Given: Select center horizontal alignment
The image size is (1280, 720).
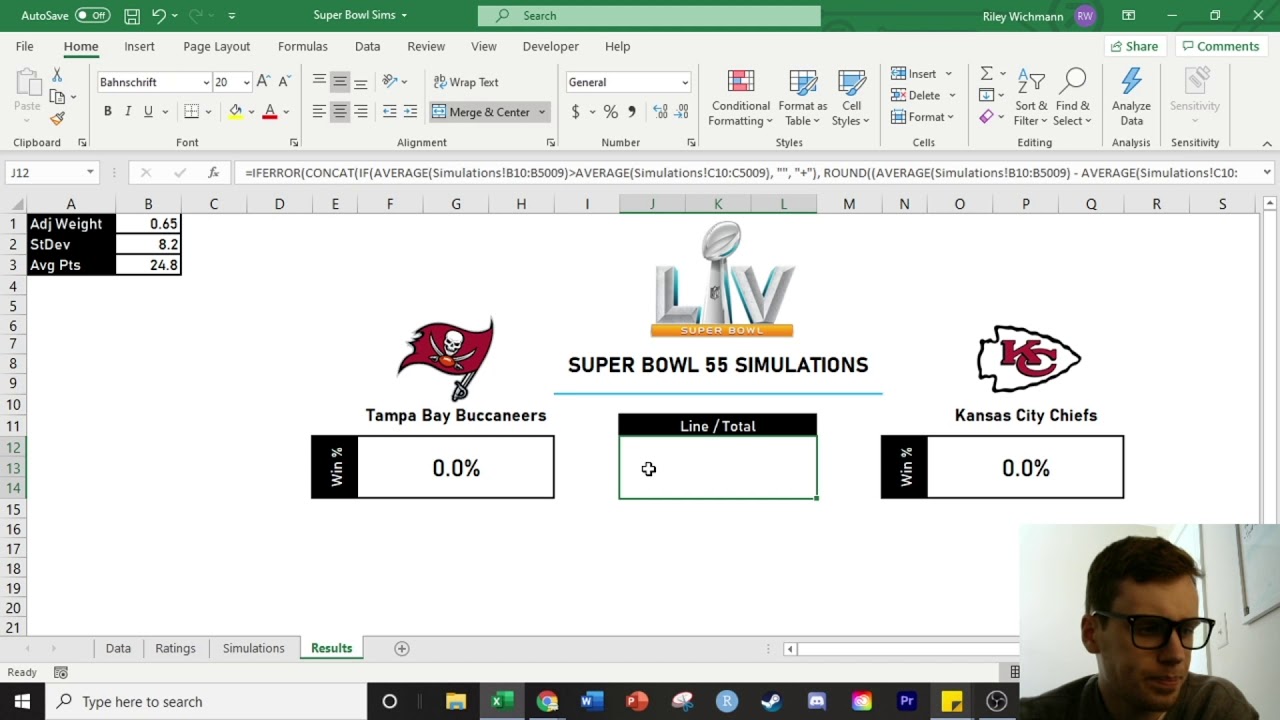Looking at the screenshot, I should click(340, 112).
